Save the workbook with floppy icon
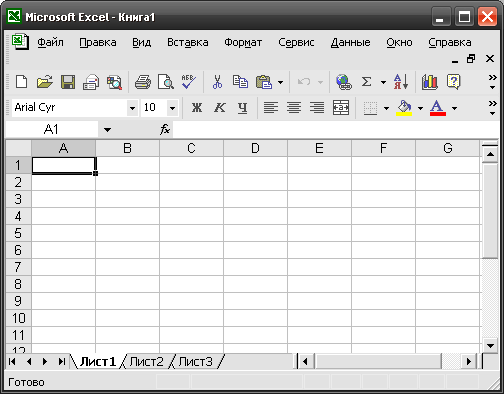Viewport: 504px width, 394px height. 68,82
